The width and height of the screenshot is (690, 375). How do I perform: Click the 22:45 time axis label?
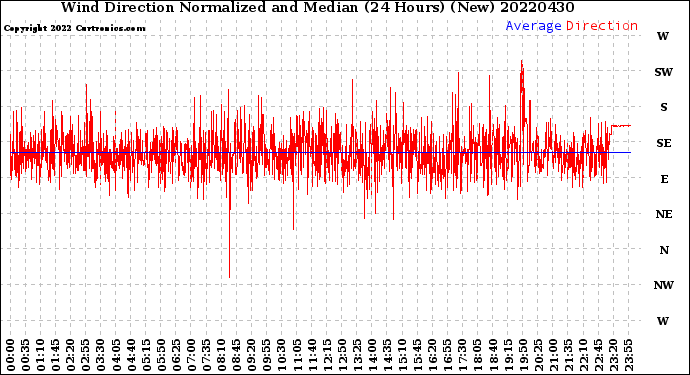click(598, 355)
